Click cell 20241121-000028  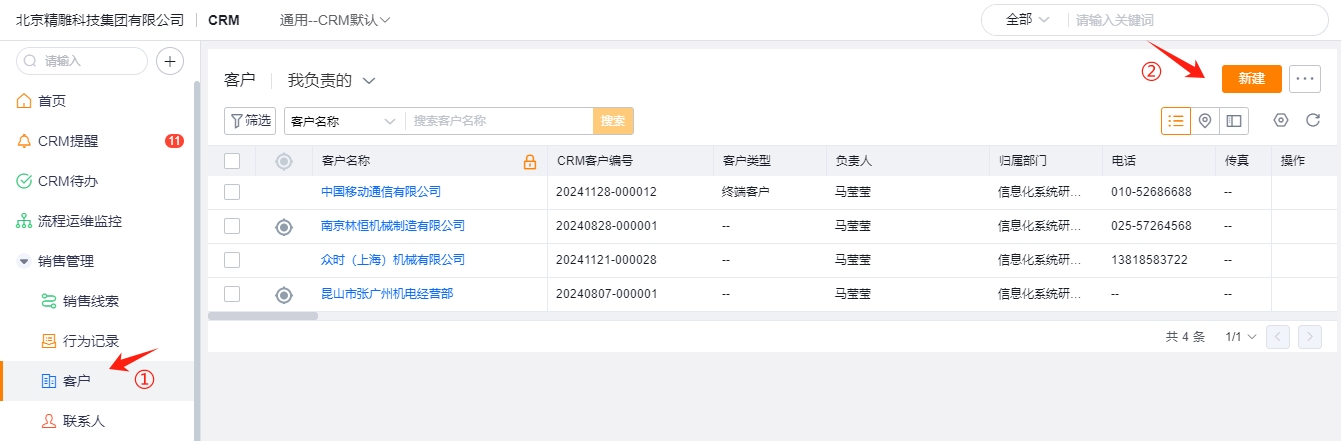pyautogui.click(x=606, y=260)
